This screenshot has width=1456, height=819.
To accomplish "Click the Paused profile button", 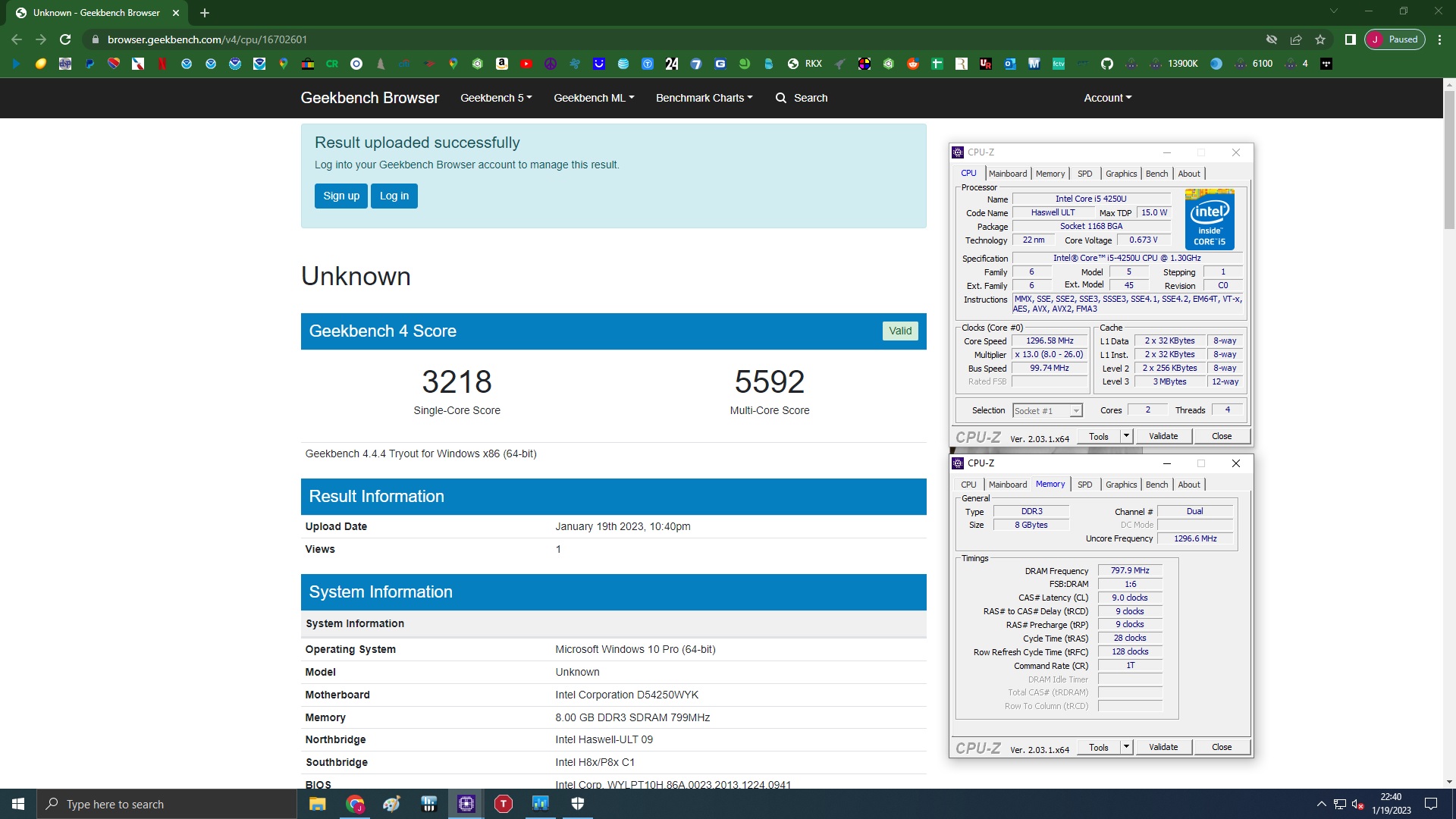I will coord(1395,39).
